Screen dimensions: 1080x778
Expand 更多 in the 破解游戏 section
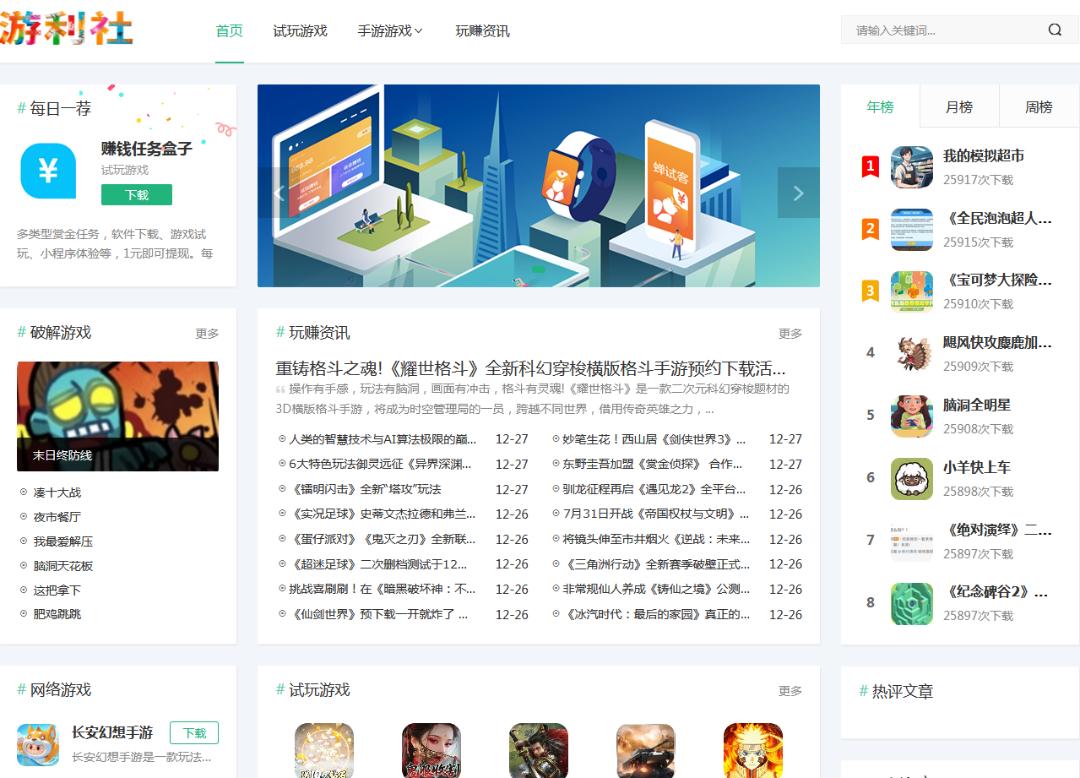[207, 334]
